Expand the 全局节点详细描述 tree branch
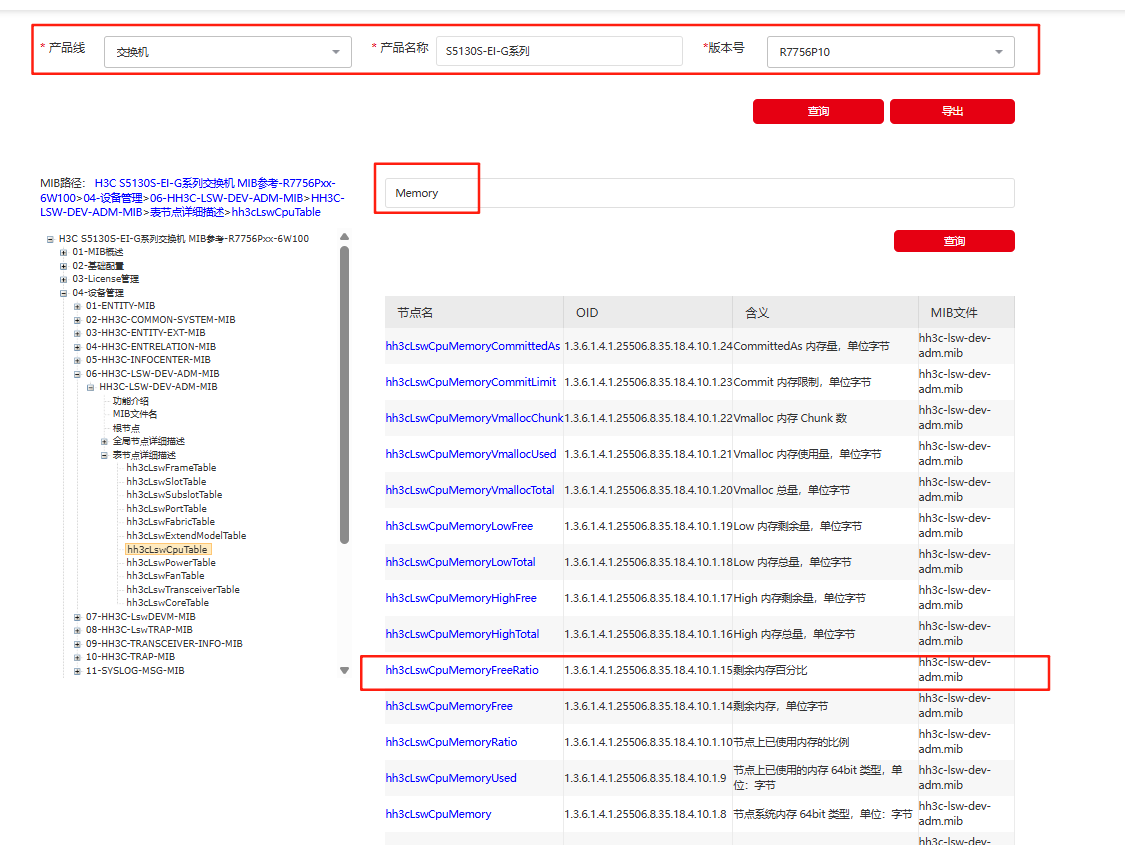This screenshot has height=845, width=1125. point(105,441)
